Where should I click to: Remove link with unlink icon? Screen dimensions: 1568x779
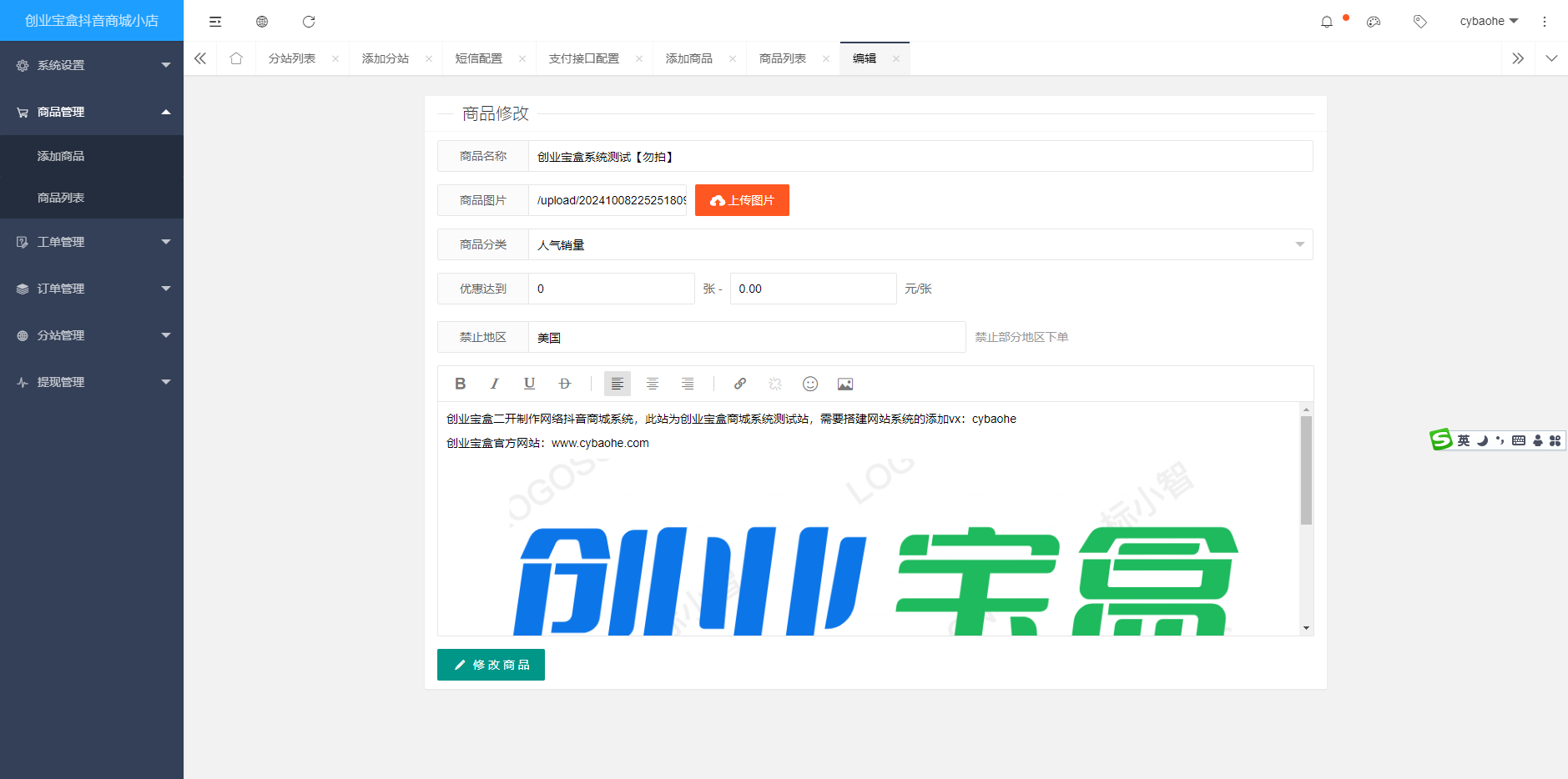[775, 384]
